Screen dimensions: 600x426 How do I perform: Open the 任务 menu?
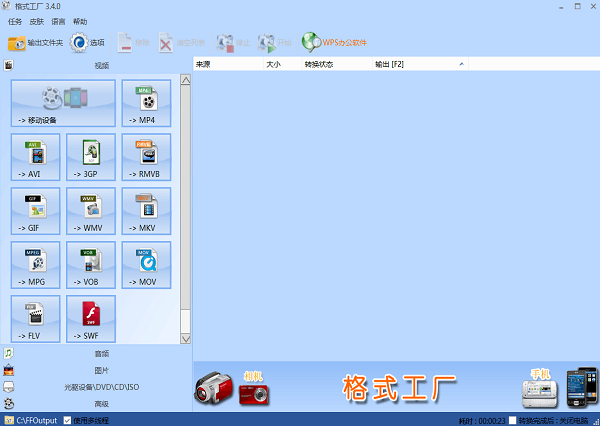point(14,21)
